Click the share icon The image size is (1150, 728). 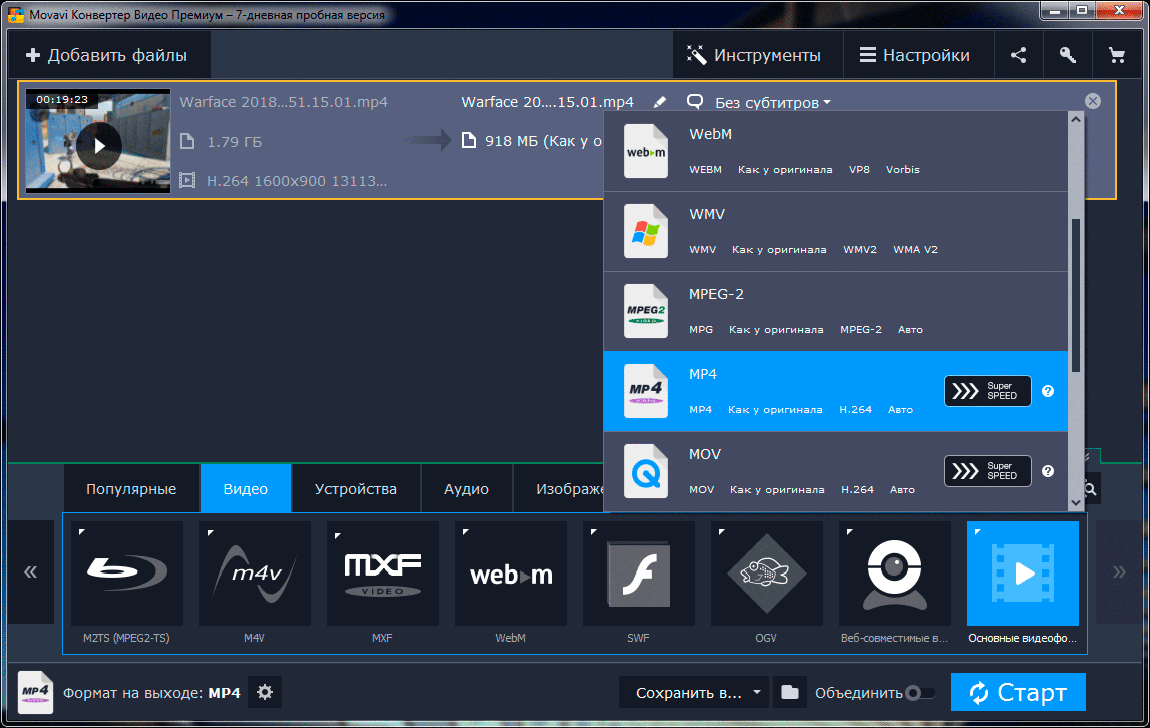pos(1018,55)
